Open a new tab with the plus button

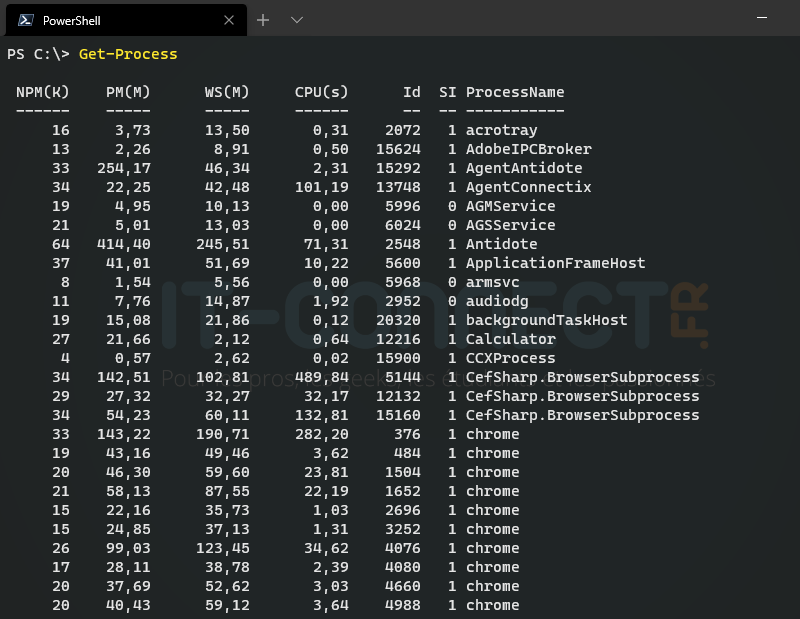click(264, 20)
